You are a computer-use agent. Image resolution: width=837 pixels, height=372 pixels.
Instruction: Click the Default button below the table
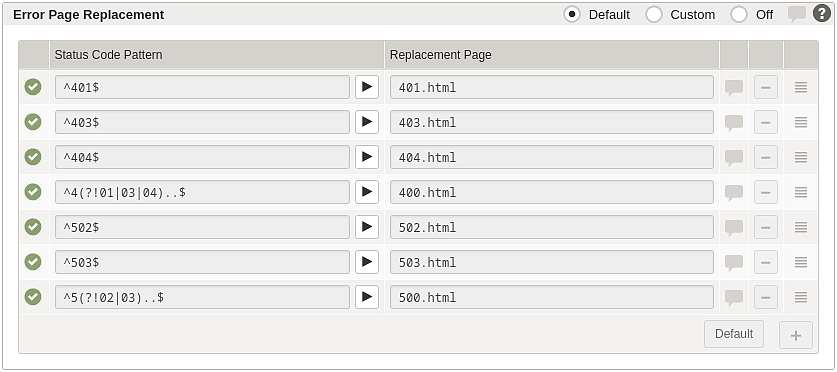pyautogui.click(x=734, y=334)
